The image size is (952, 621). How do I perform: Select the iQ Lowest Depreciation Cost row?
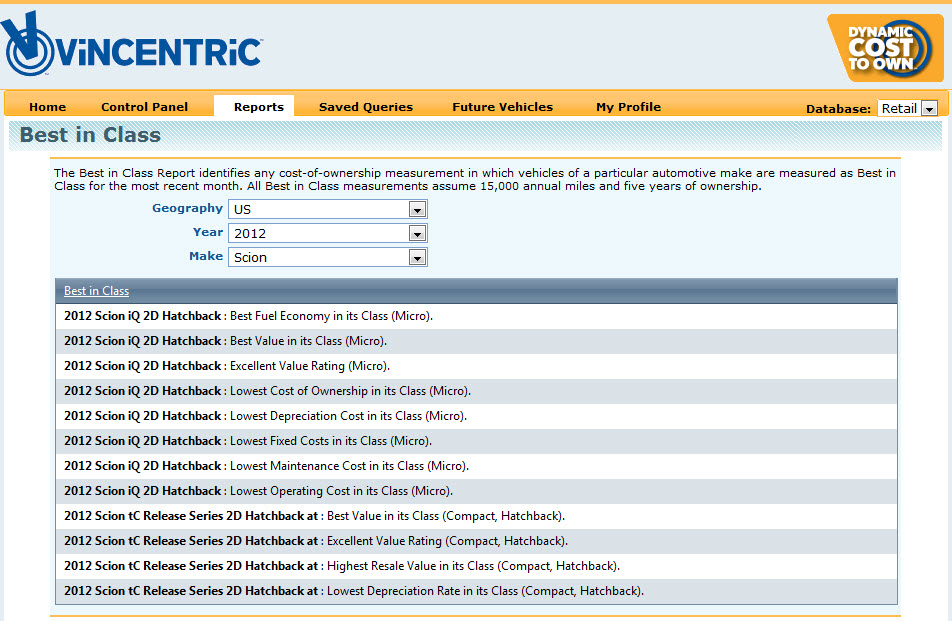[476, 416]
